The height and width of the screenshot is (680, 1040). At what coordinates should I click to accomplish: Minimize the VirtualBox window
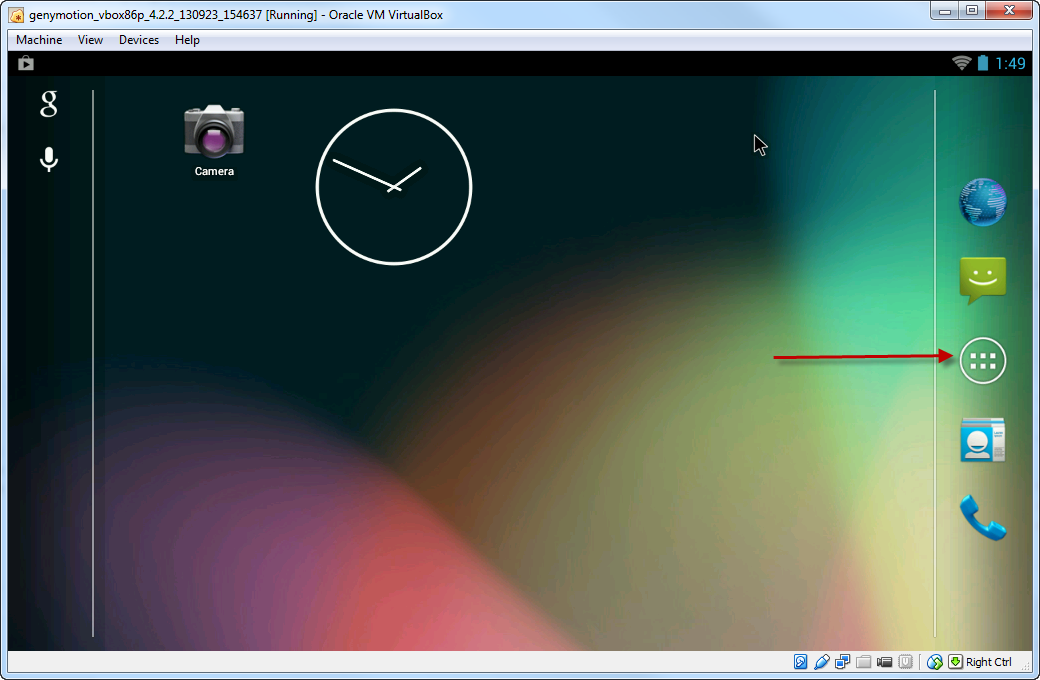945,10
